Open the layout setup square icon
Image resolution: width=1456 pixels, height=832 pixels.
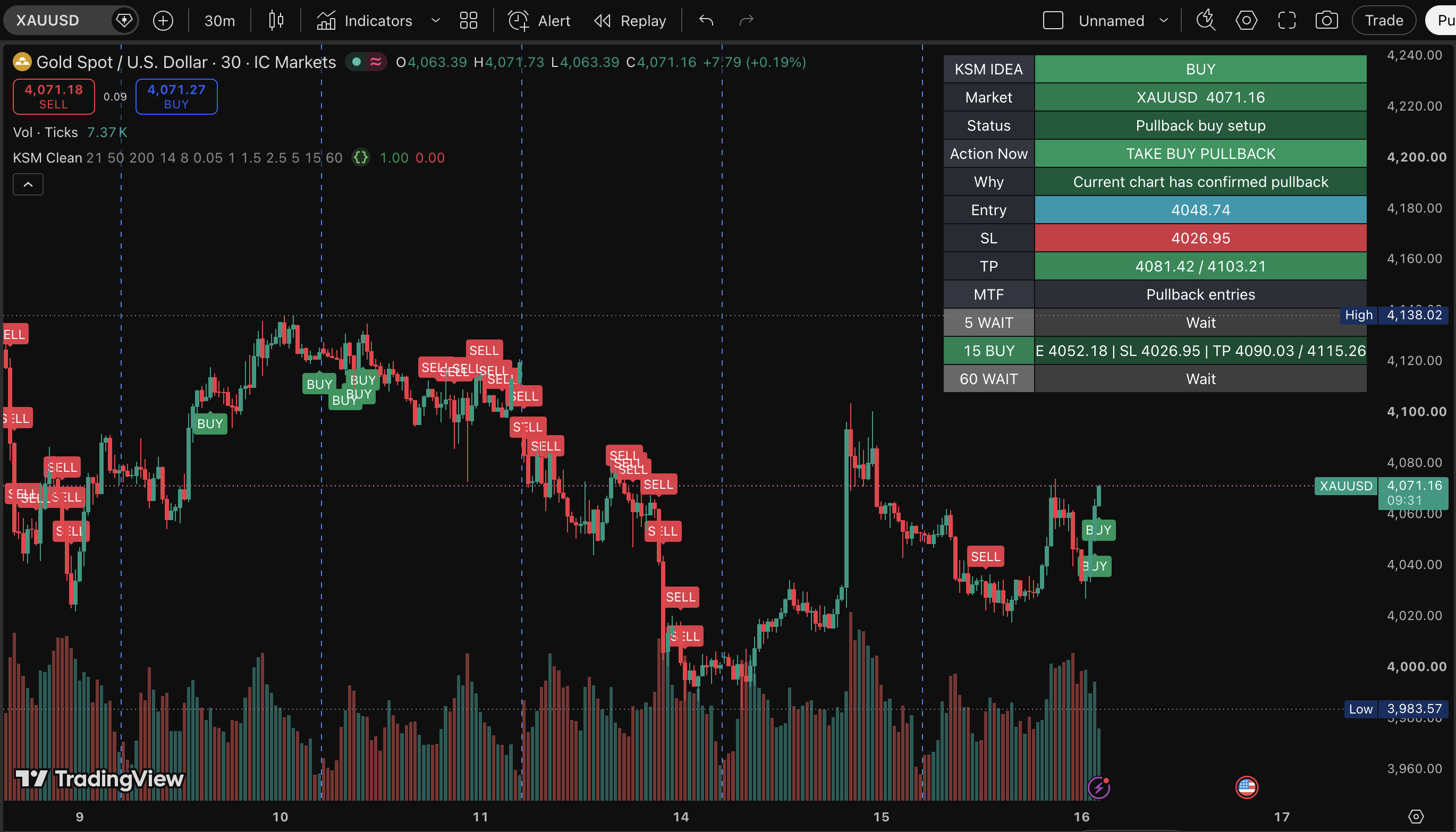(x=1053, y=21)
